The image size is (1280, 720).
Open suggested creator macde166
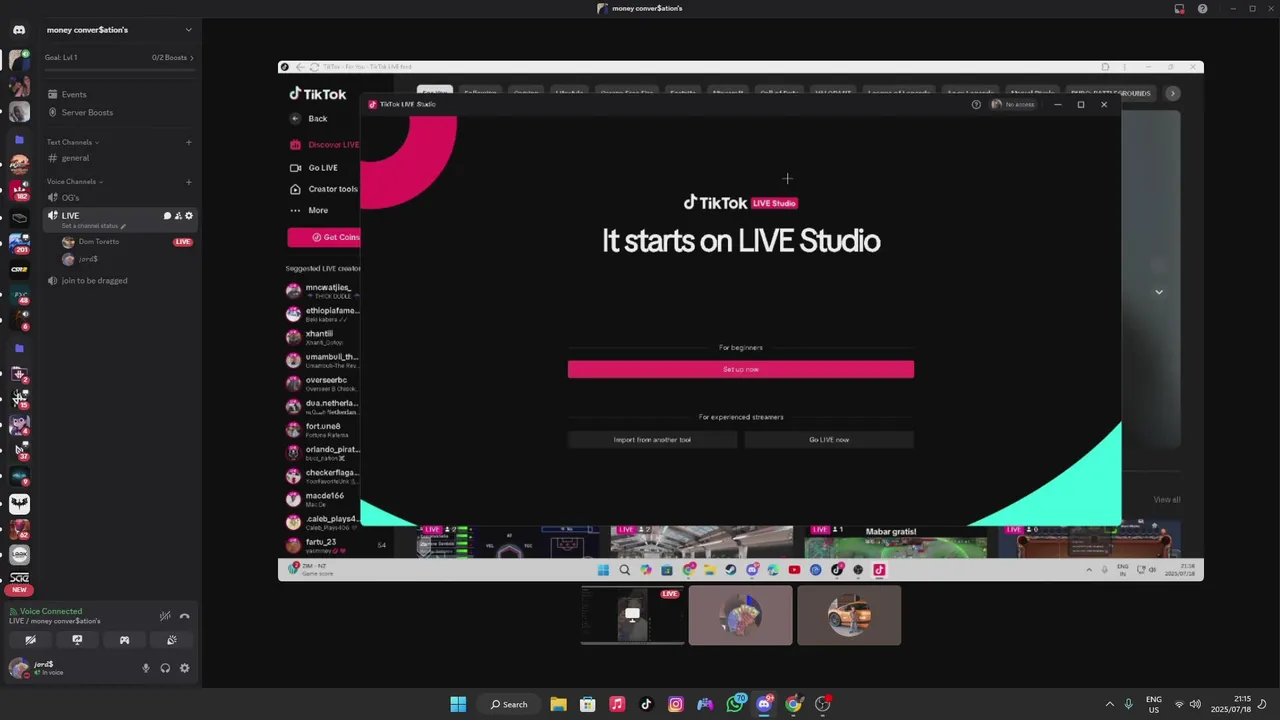click(322, 499)
